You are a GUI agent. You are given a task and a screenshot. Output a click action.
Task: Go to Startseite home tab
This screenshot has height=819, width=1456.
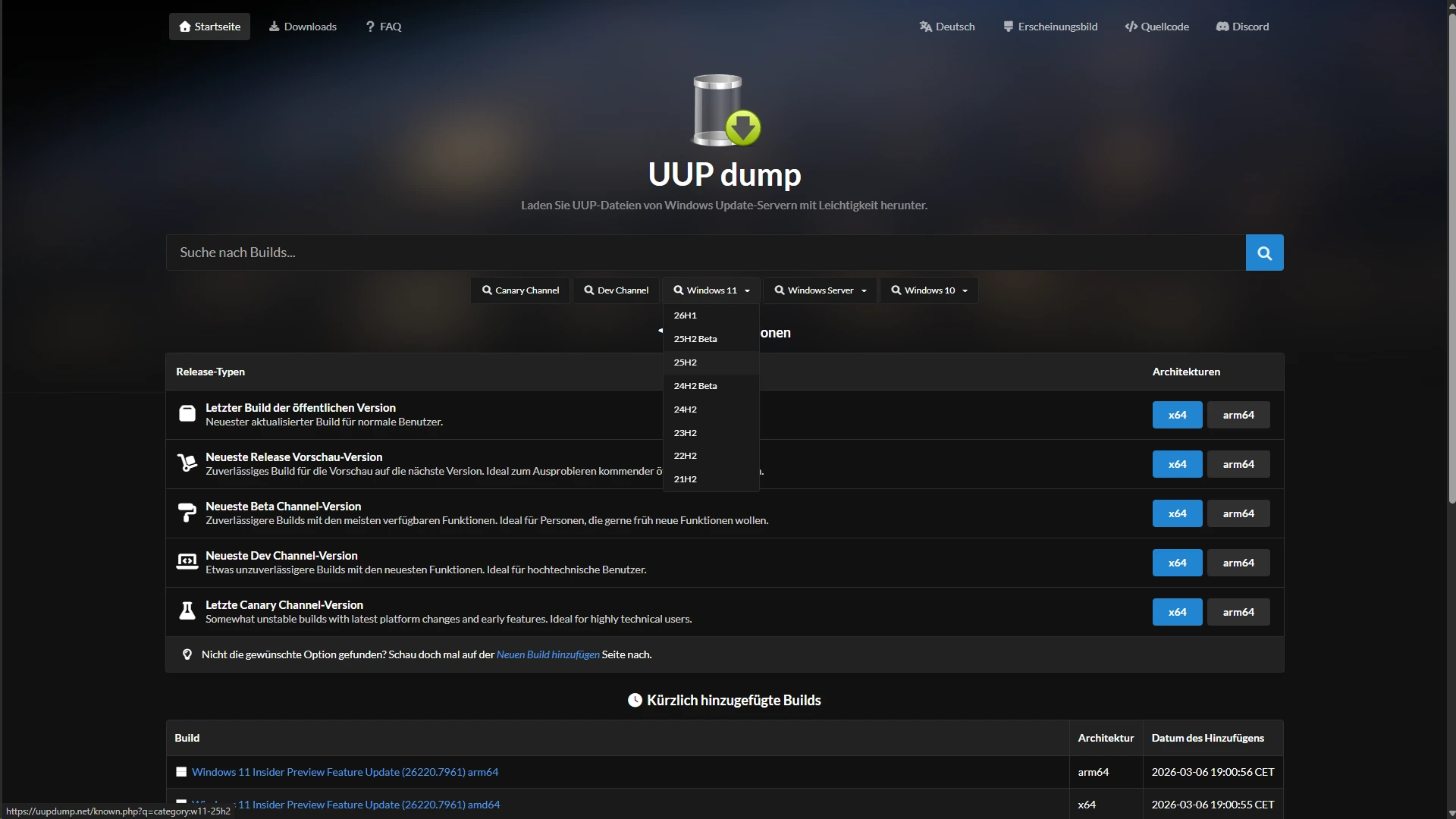pos(209,27)
